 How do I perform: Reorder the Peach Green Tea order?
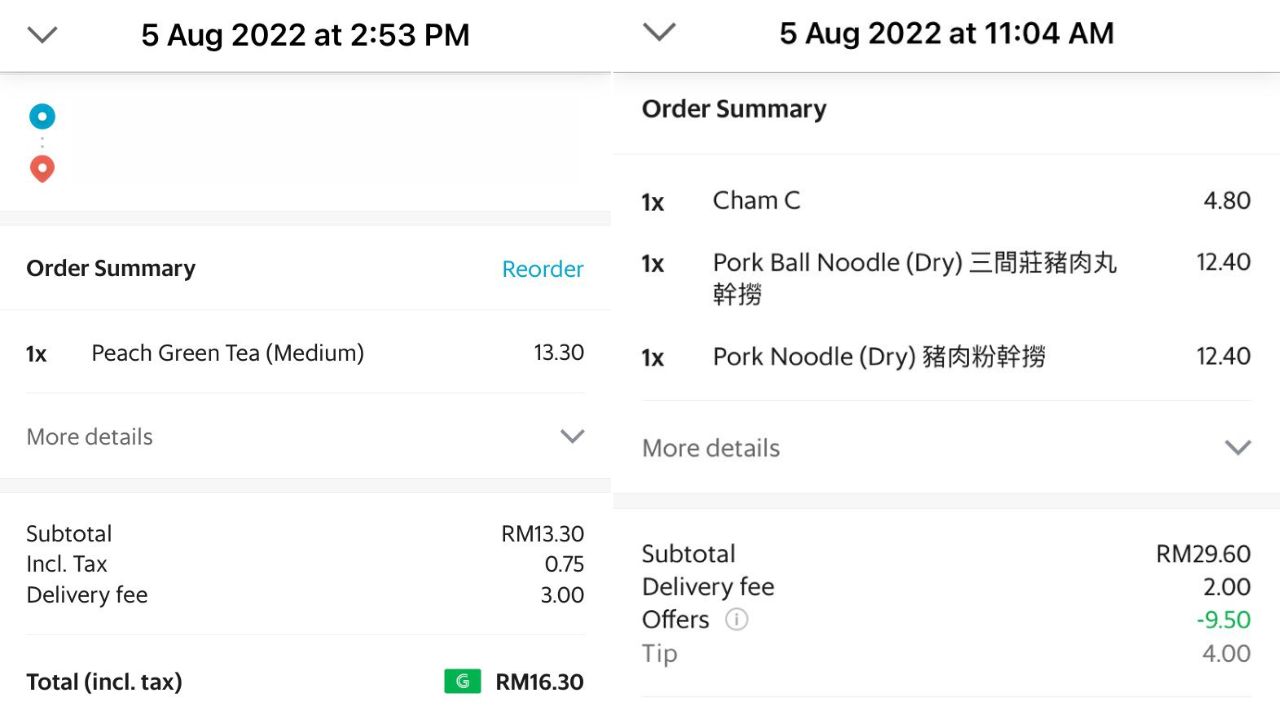(543, 269)
